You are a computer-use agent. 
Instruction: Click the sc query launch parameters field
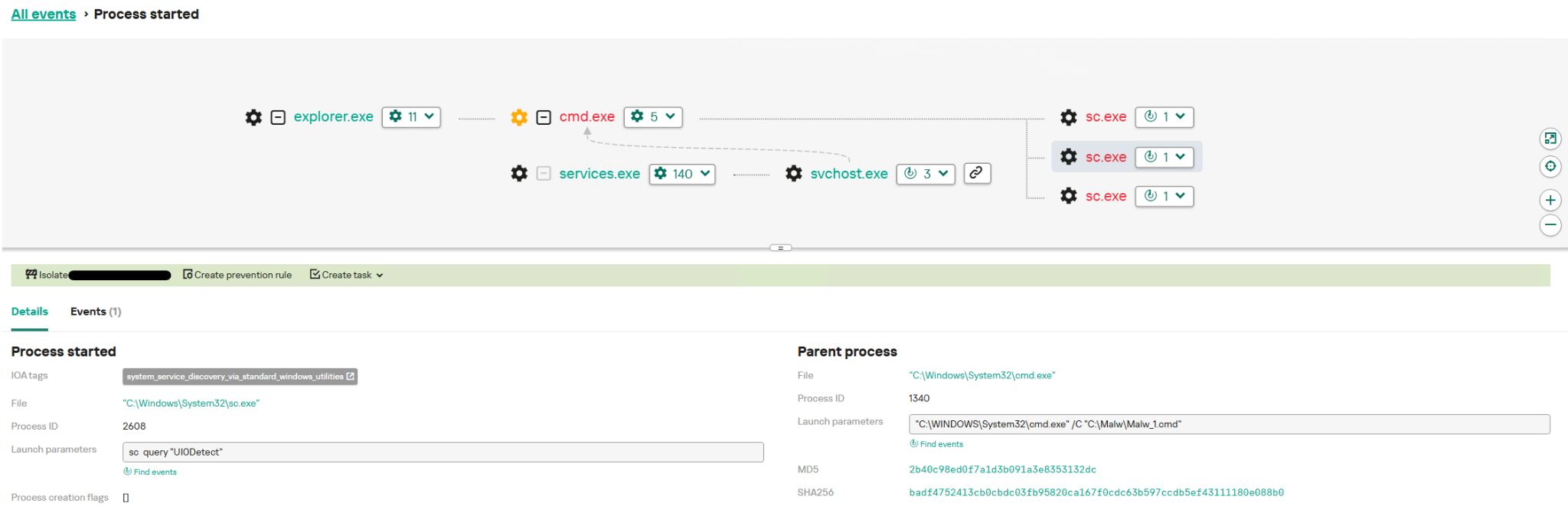[443, 453]
